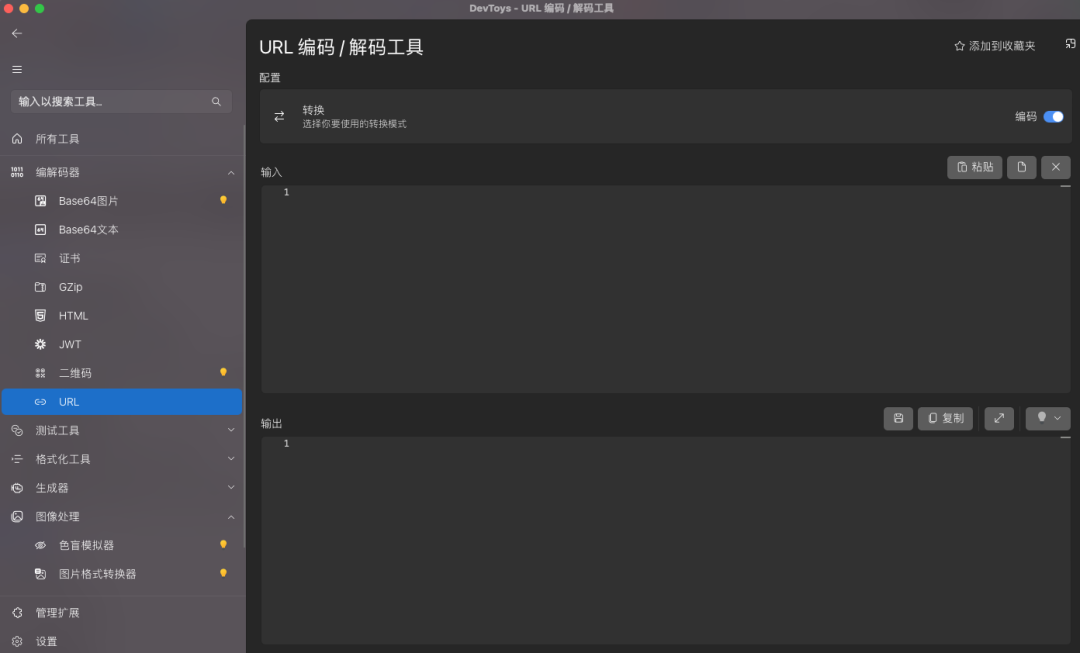
Task: Click the 生成器 icon
Action: click(x=17, y=488)
